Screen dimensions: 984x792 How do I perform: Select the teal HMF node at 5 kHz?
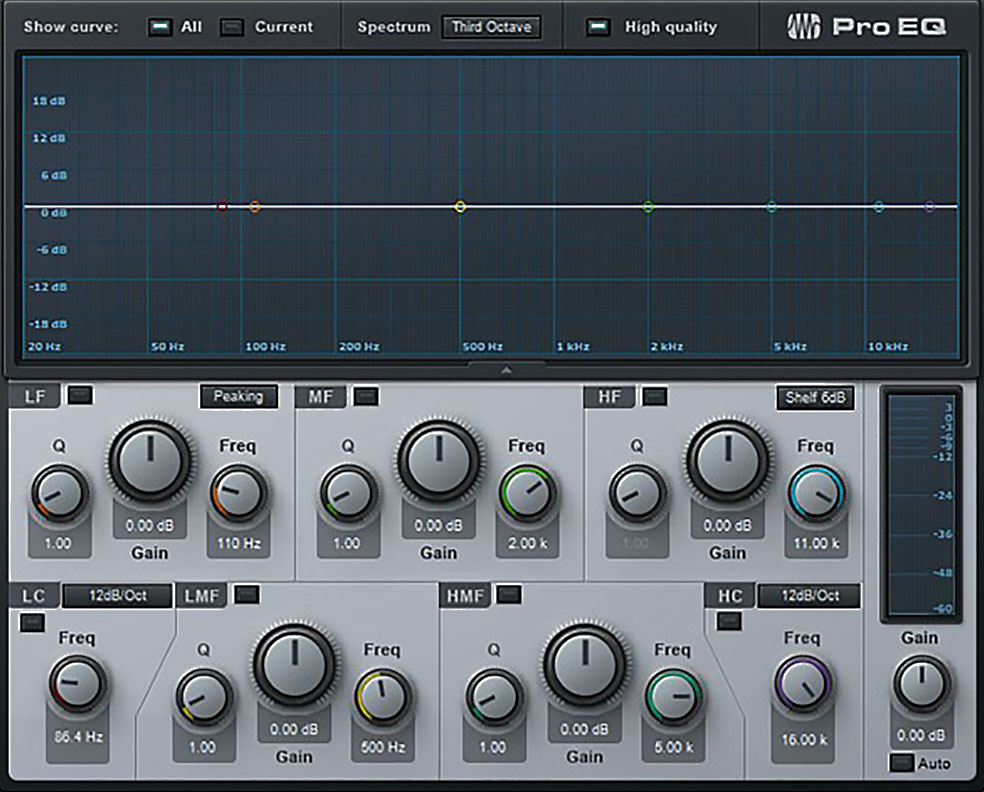pyautogui.click(x=772, y=206)
